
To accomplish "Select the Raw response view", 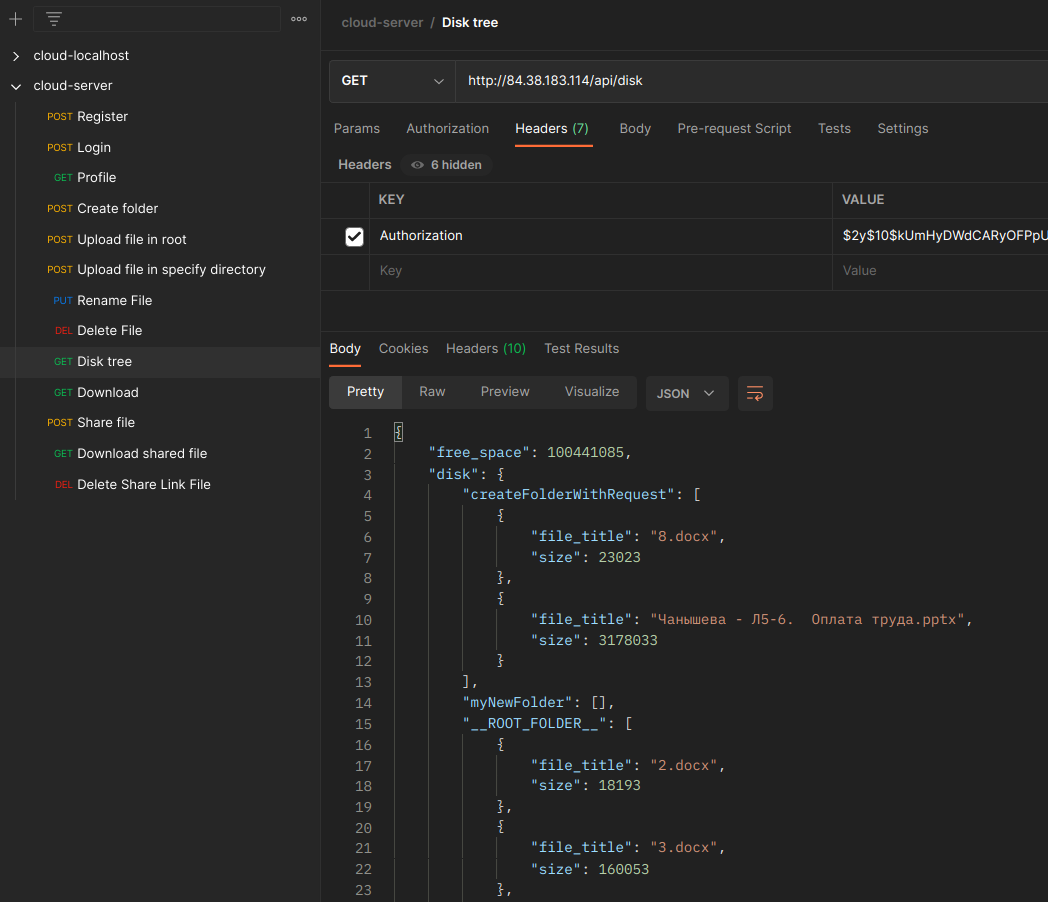I will [x=432, y=392].
